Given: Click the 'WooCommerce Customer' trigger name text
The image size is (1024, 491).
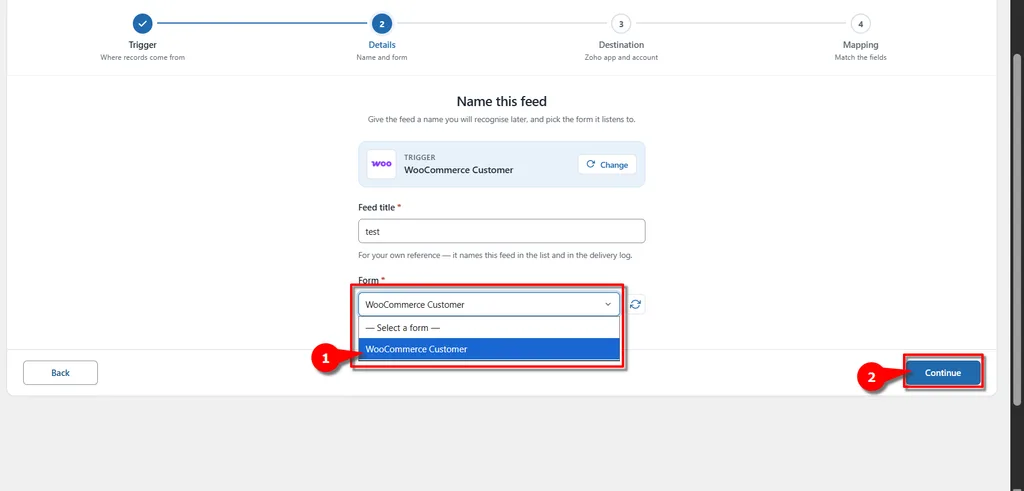Looking at the screenshot, I should [458, 170].
